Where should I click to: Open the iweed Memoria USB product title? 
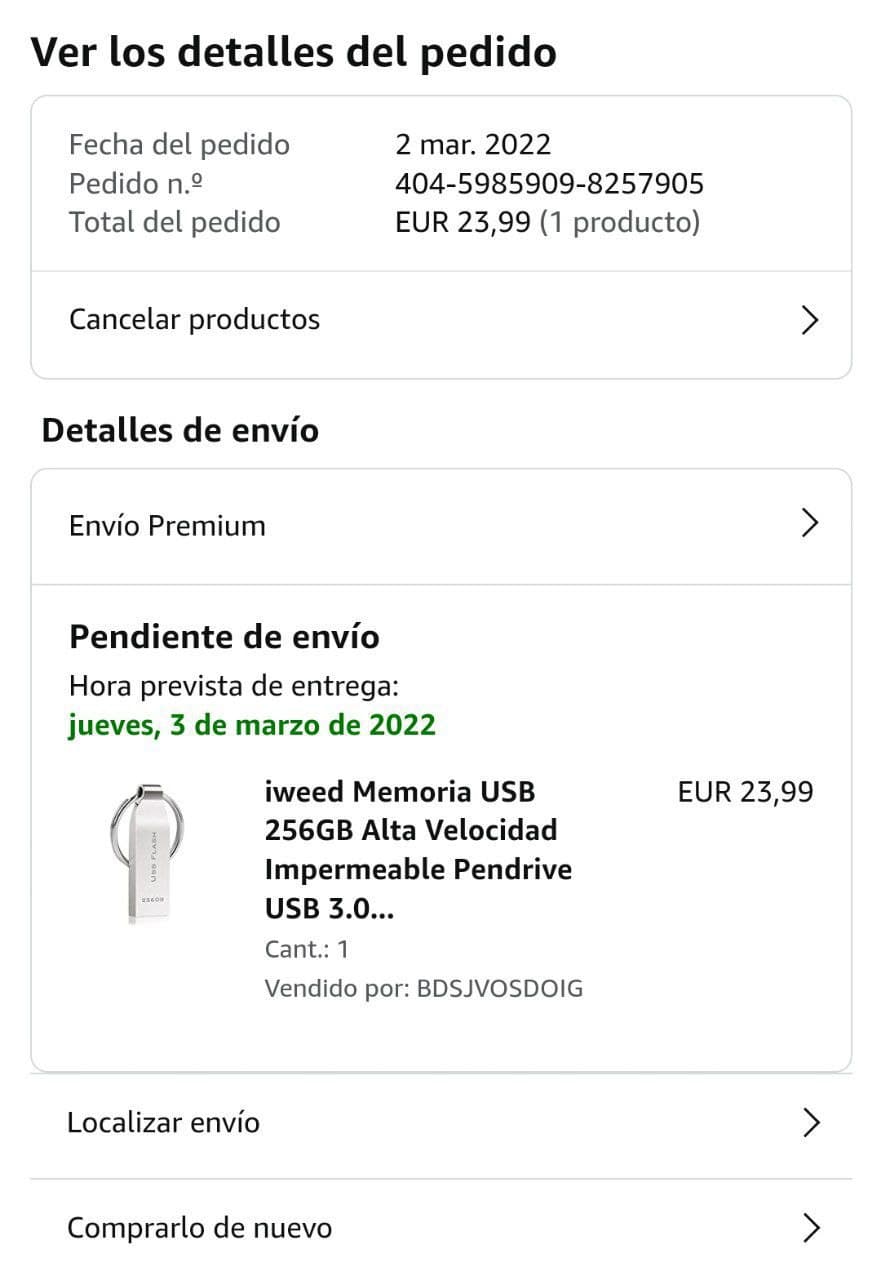coord(418,850)
